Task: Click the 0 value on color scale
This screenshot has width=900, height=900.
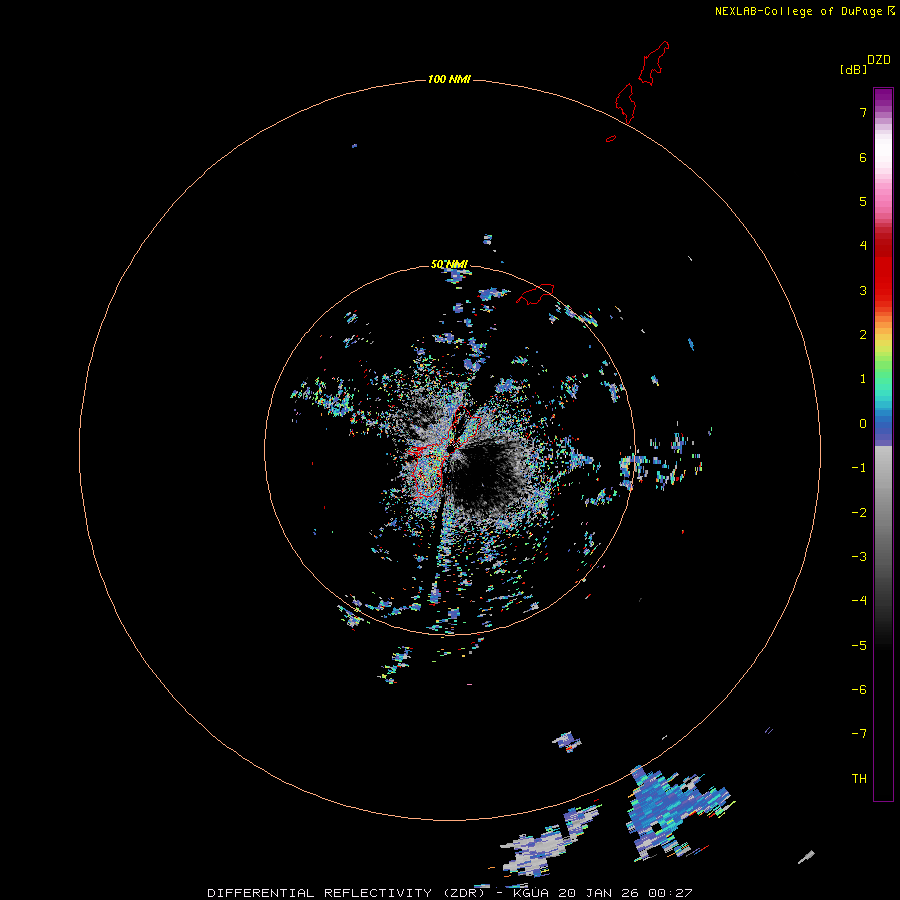Action: 863,424
